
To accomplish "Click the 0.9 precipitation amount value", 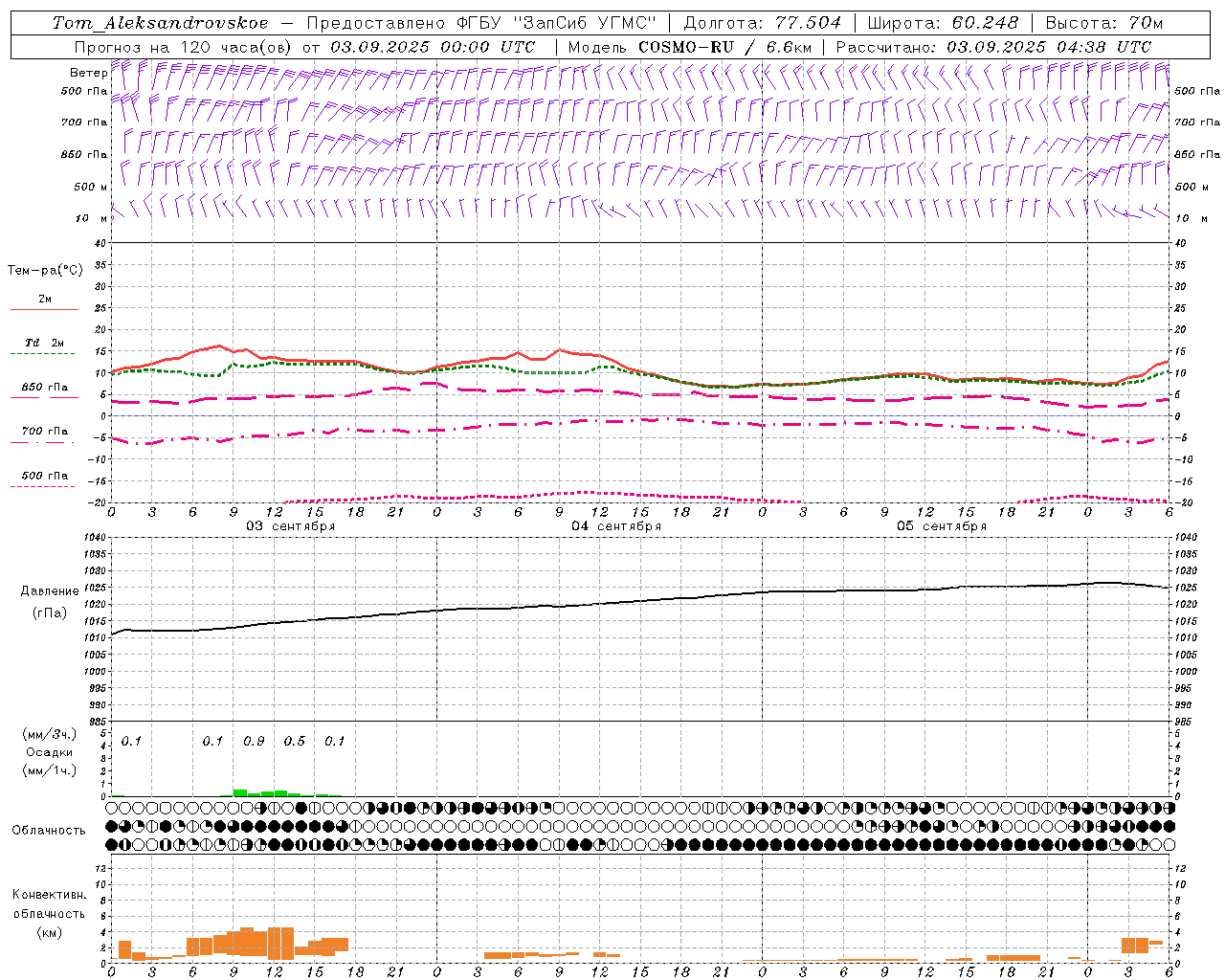I will tap(254, 742).
